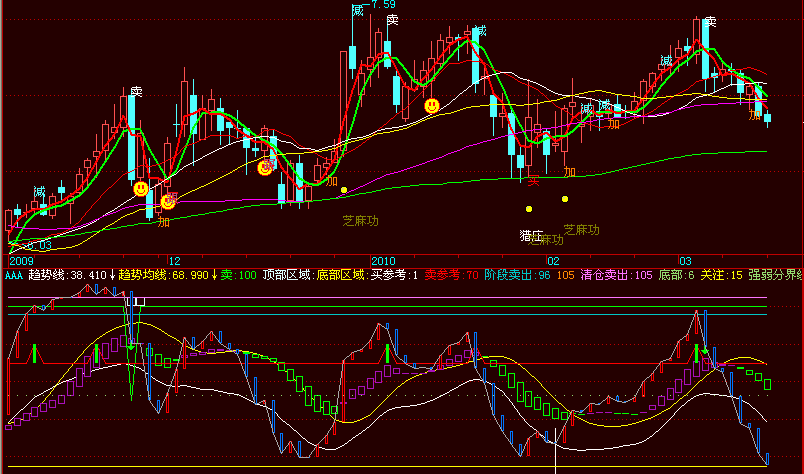804x474 pixels.
Task: Click the smiley marker directly above the 加 label near date 12
Action: point(168,202)
